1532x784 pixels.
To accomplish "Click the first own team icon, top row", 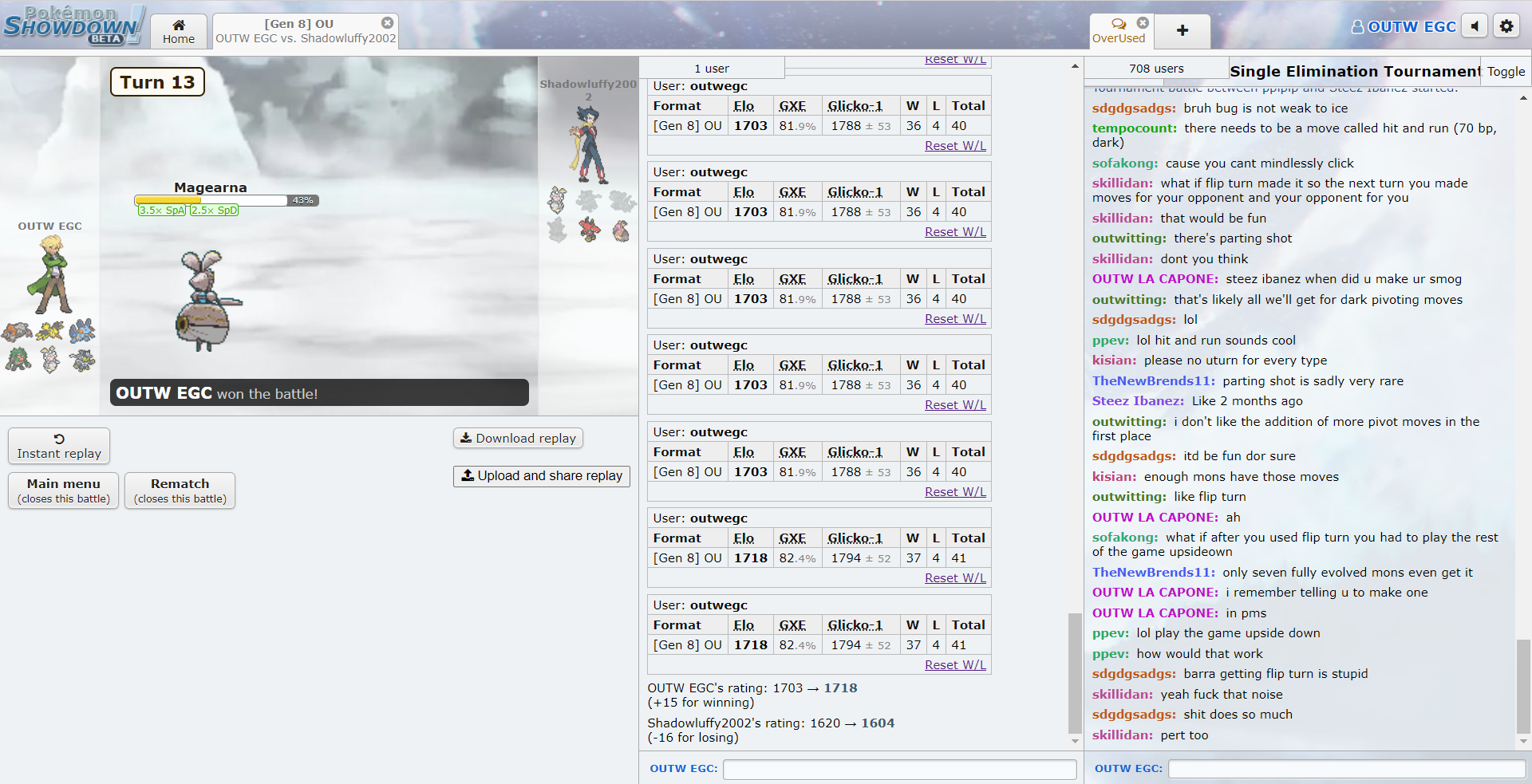I will 18,330.
